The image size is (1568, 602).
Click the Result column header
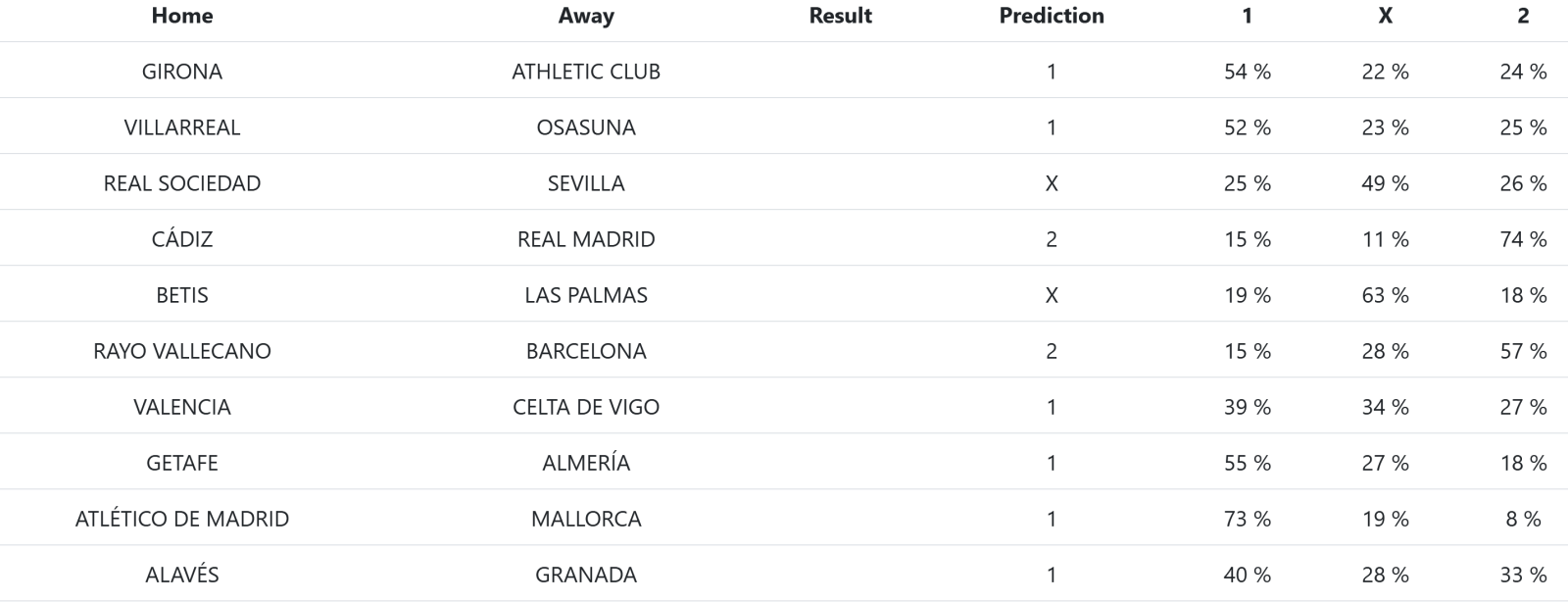840,16
